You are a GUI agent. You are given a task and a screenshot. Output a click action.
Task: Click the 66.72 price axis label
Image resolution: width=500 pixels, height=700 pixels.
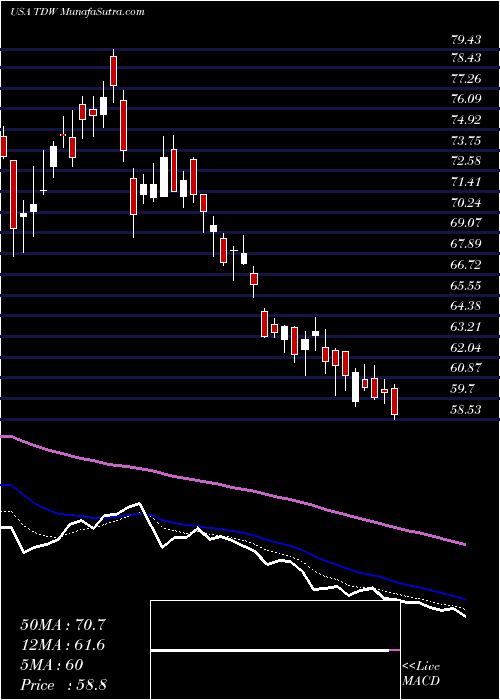(x=466, y=264)
